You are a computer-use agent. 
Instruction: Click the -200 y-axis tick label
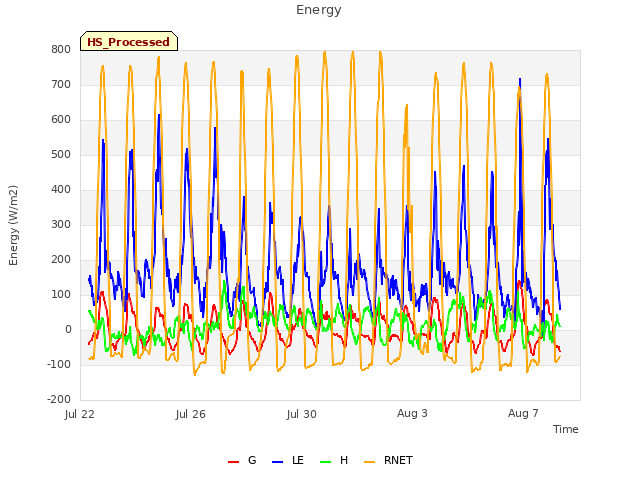pyautogui.click(x=59, y=399)
